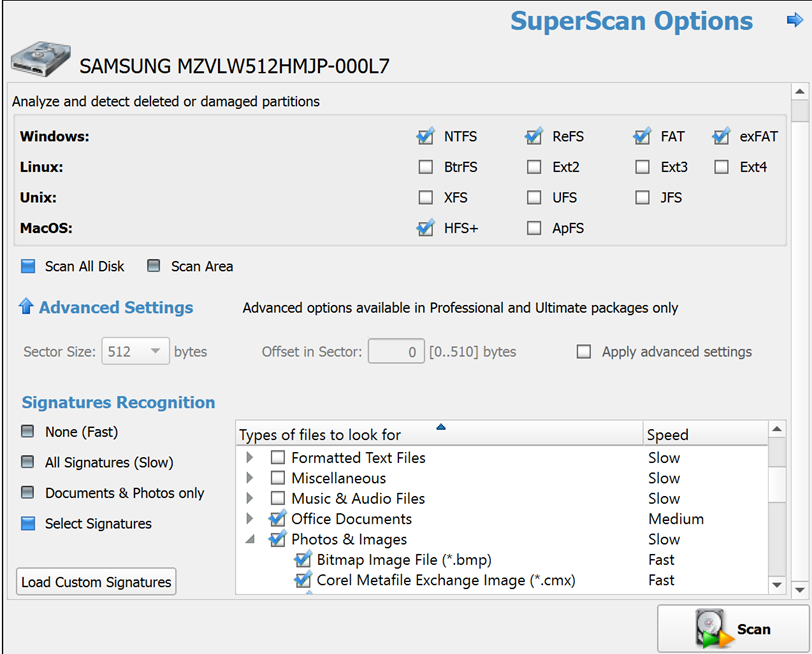Uncheck Bitmap Image File (*.bmp)
The height and width of the screenshot is (654, 812).
(x=303, y=559)
